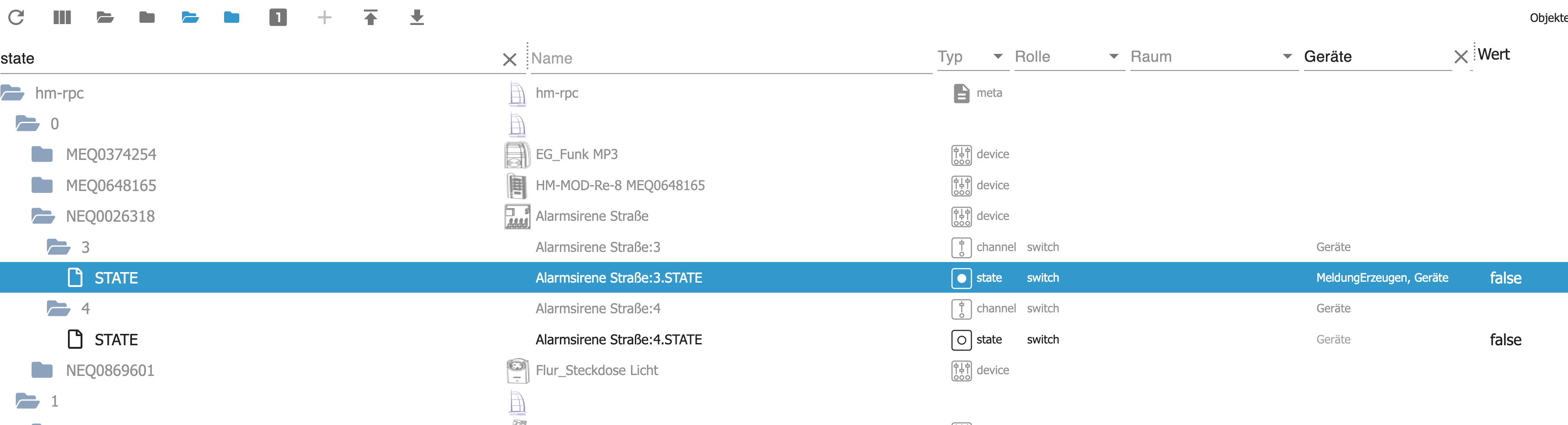
Task: Click the refresh objects icon
Action: (16, 17)
